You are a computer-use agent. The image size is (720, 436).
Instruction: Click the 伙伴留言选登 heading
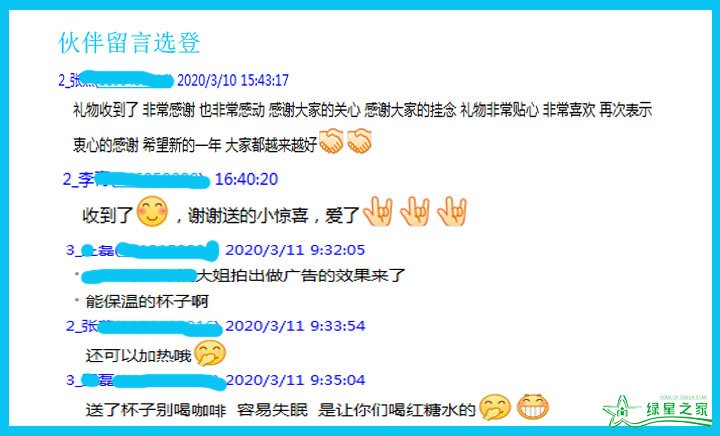129,43
